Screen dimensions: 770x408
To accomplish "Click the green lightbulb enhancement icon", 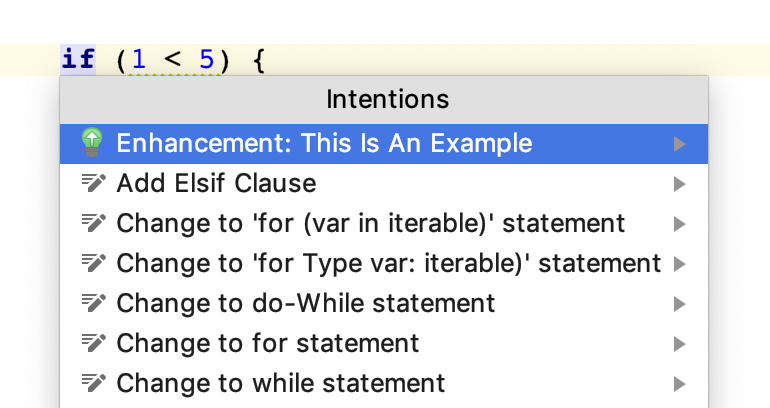I will tap(92, 143).
